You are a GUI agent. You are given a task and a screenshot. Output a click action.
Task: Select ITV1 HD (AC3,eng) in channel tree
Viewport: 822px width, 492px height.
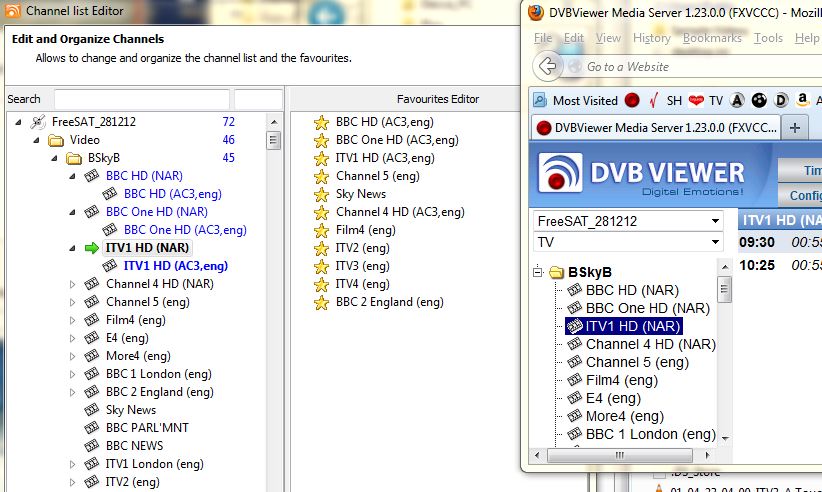176,266
